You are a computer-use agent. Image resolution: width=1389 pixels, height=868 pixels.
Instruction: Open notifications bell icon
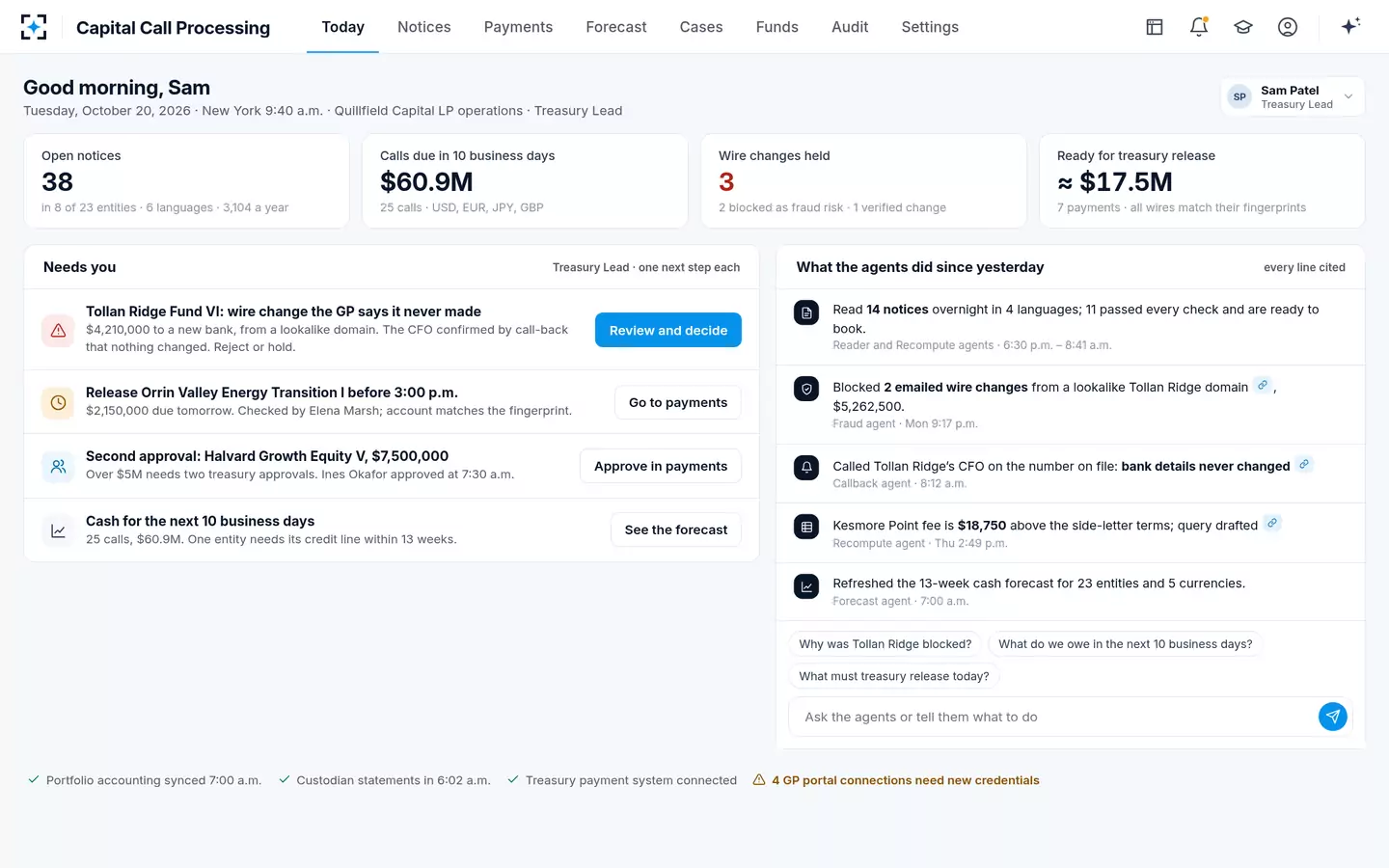tap(1199, 27)
